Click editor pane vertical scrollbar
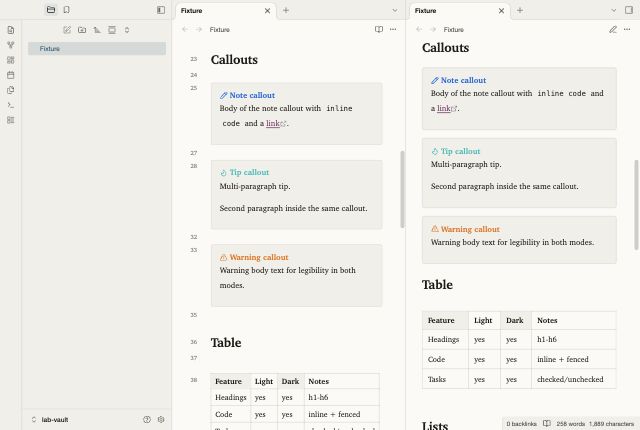 tap(402, 189)
